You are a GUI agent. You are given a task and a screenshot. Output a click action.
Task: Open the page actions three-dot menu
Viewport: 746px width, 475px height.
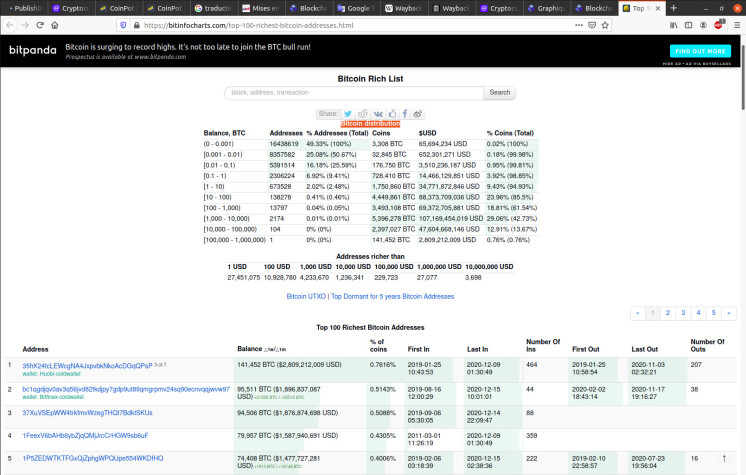pos(579,25)
